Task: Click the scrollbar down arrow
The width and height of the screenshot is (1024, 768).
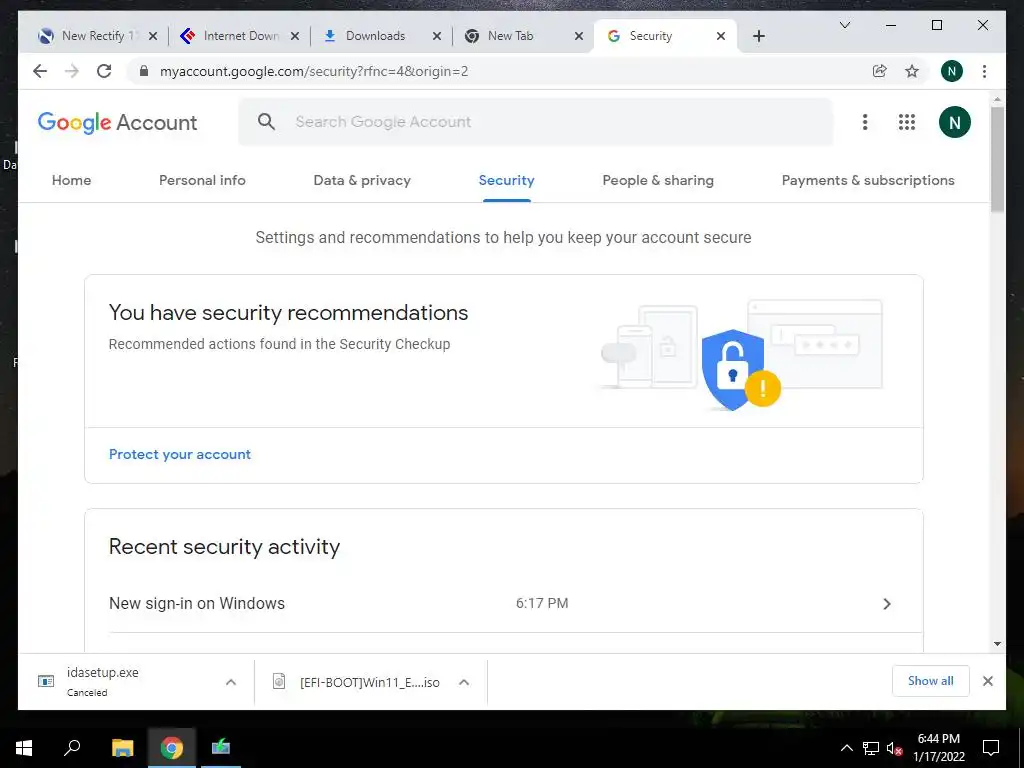Action: coord(997,644)
